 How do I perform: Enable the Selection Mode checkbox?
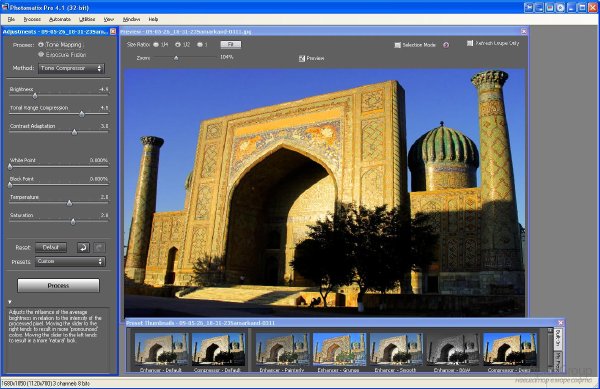(398, 45)
